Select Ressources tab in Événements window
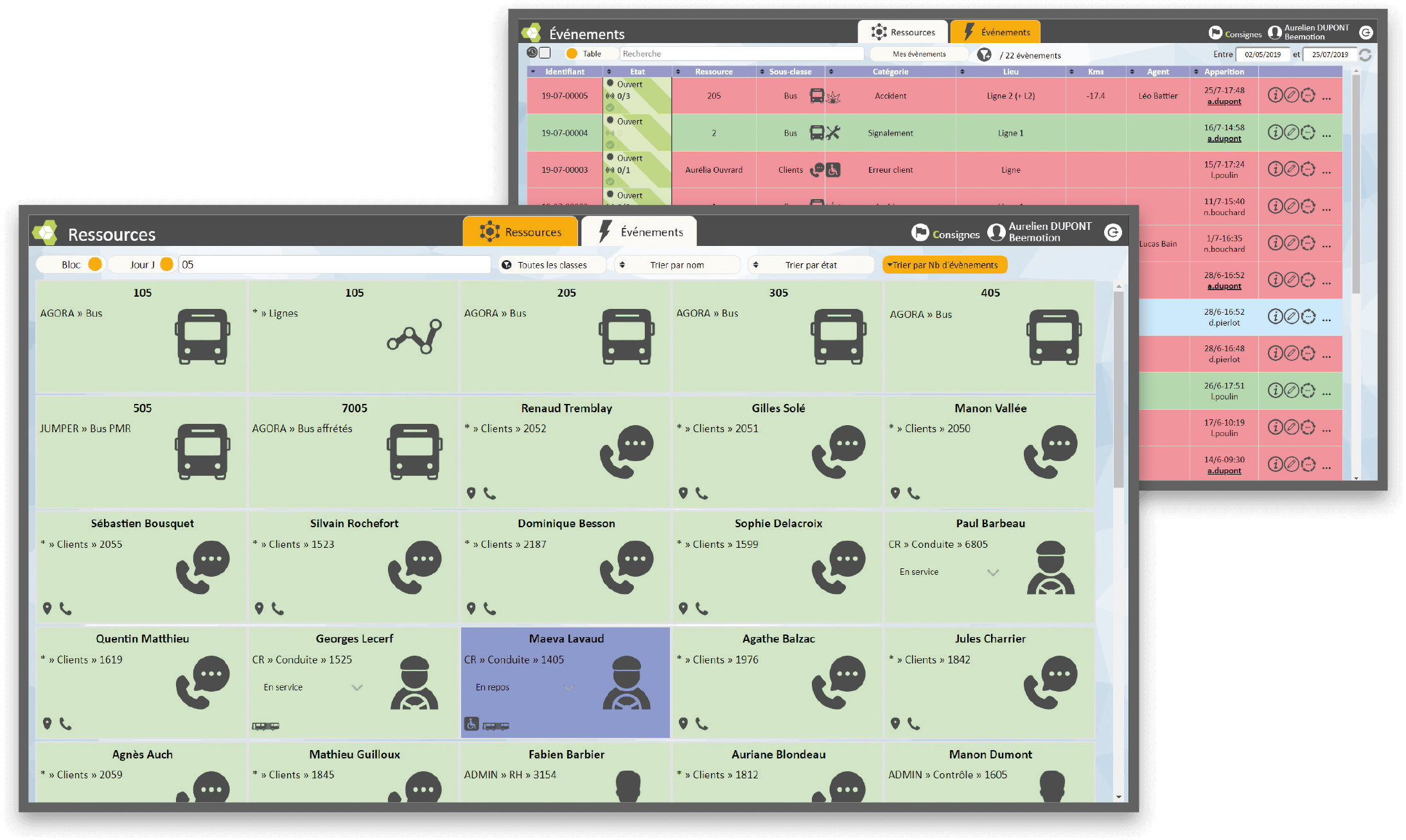This screenshot has width=1406, height=840. coord(903,32)
